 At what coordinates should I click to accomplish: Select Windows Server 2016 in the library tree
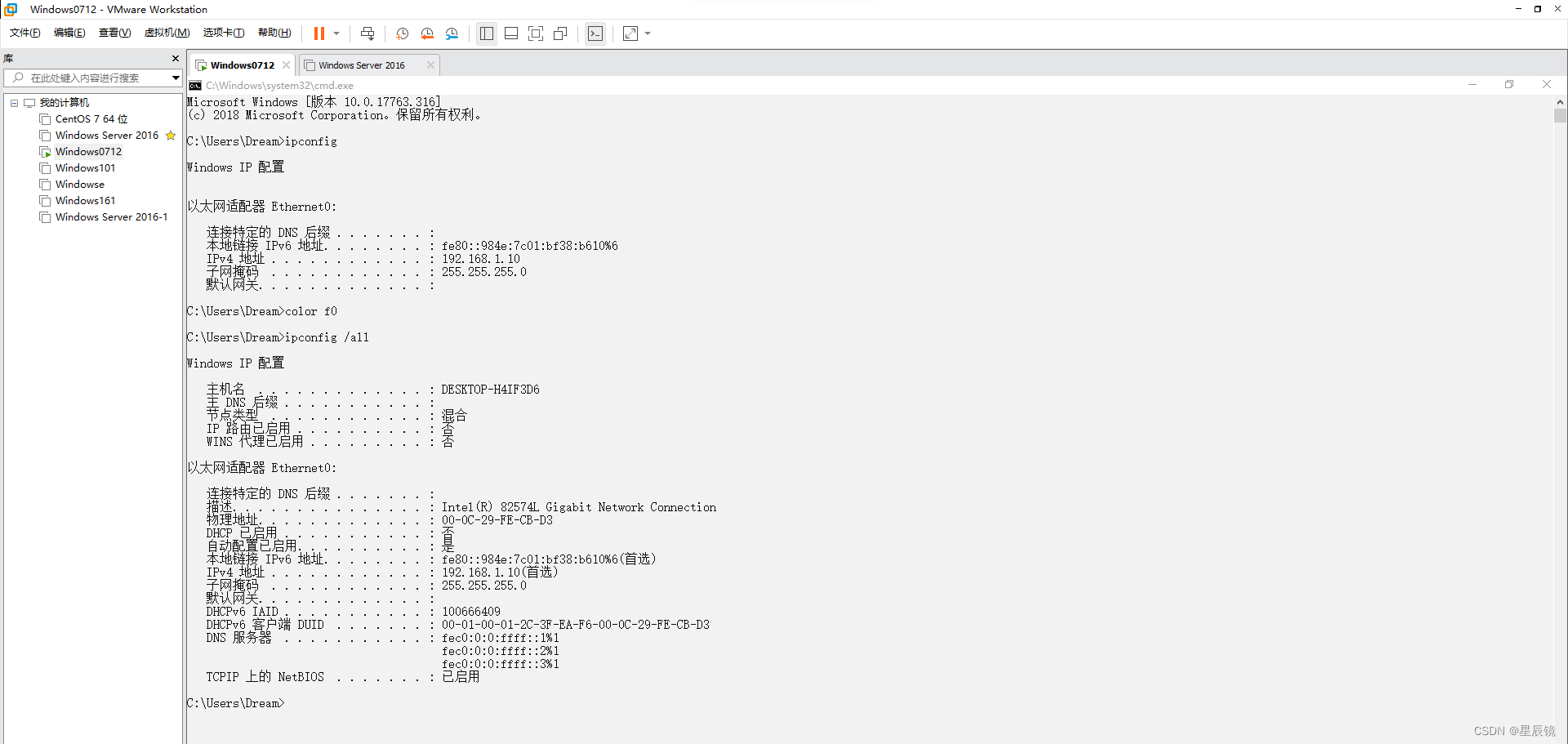pos(107,136)
